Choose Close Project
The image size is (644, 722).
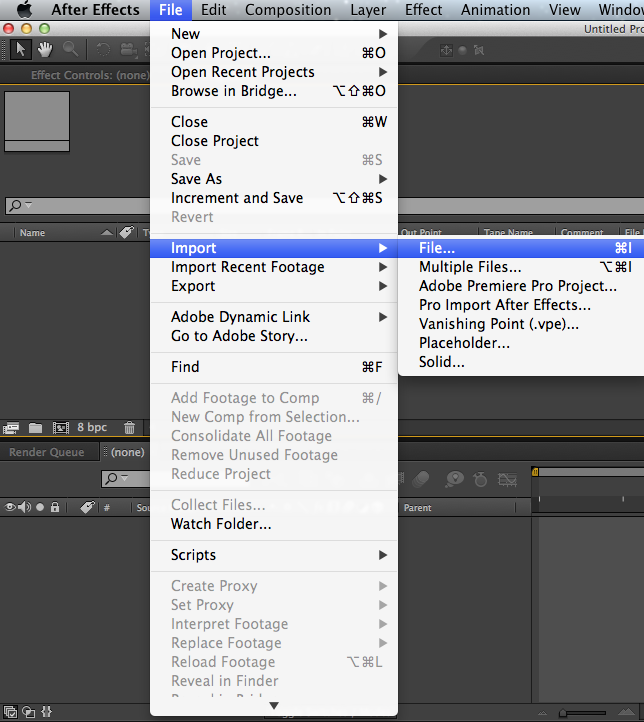click(x=274, y=141)
